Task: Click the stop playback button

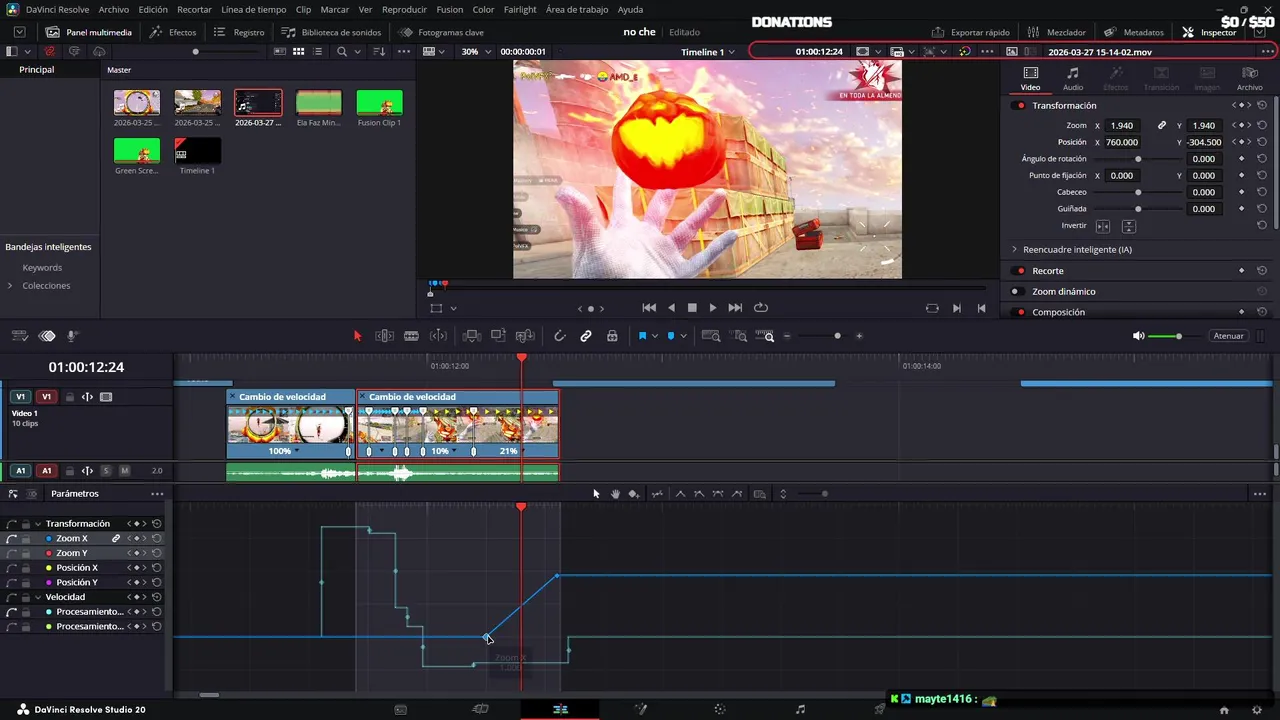Action: [x=692, y=308]
